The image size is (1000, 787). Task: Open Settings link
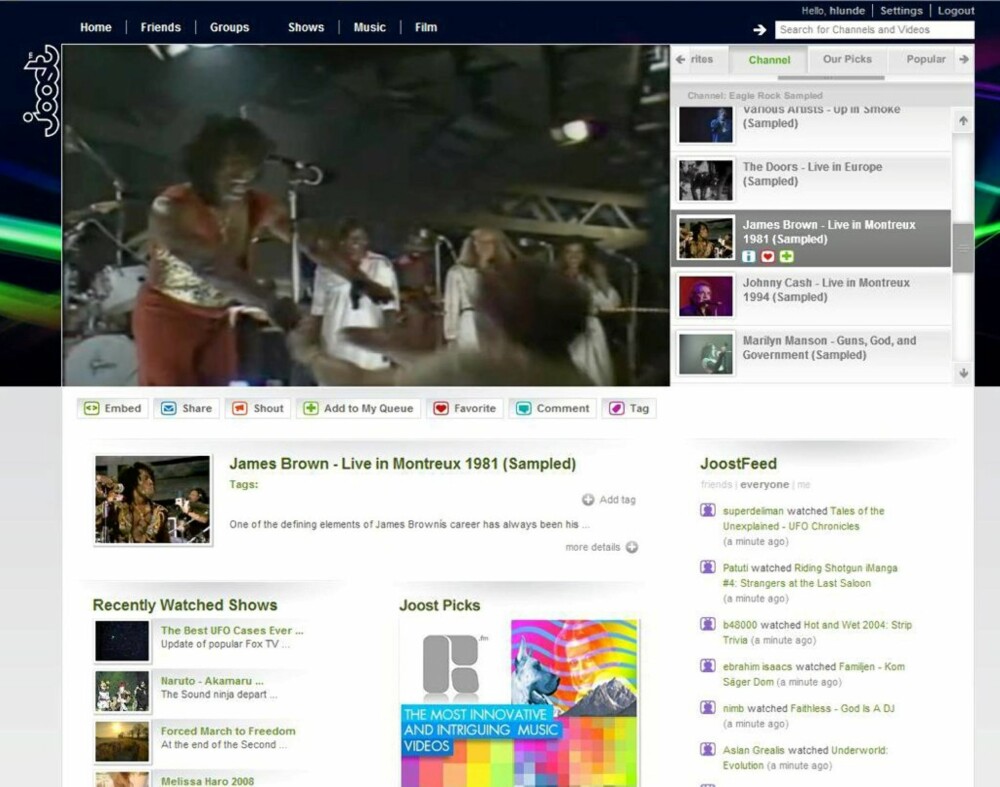(x=901, y=11)
